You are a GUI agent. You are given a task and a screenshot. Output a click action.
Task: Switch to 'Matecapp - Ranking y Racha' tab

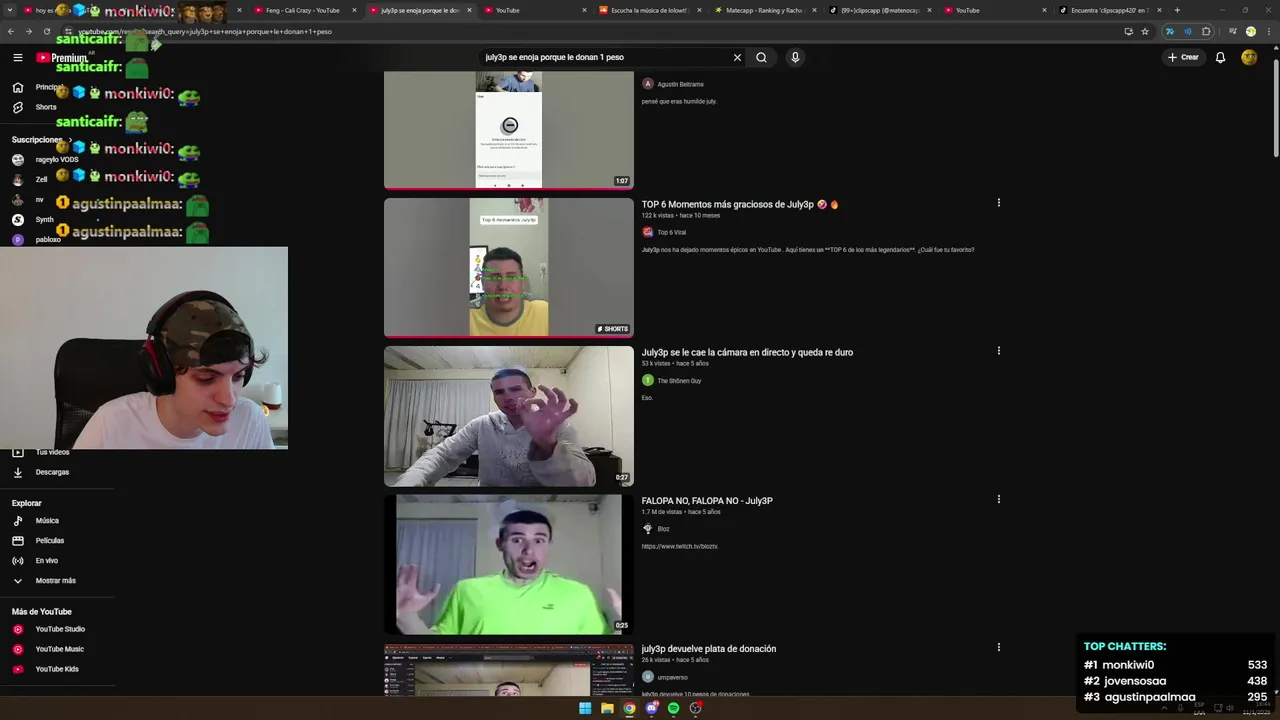click(763, 10)
